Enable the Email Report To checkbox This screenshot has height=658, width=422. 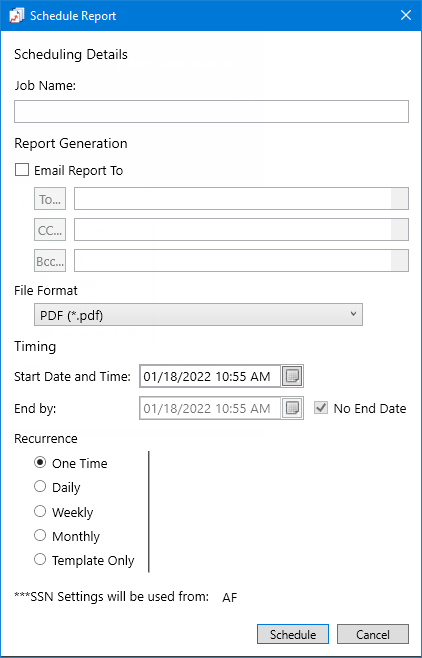coord(22,170)
